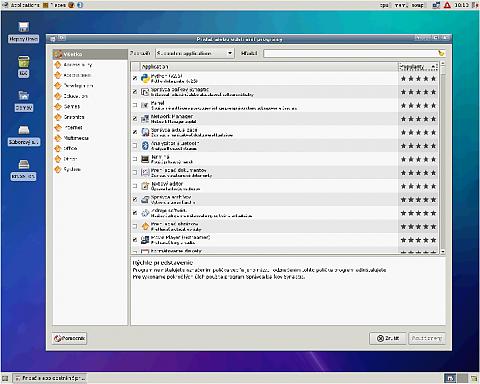480x384 pixels.
Task: Click the Panel application icon
Action: pyautogui.click(x=145, y=105)
